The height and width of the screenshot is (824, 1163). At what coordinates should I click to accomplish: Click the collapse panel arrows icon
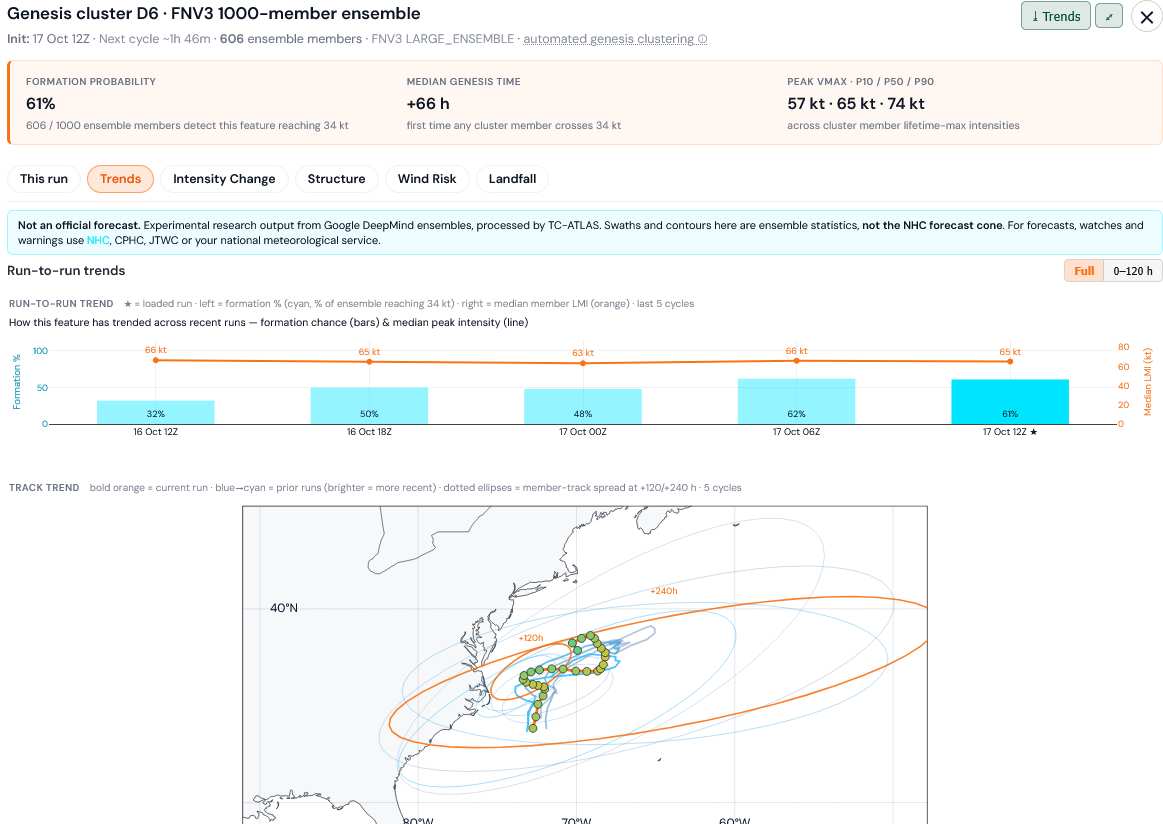[x=1109, y=16]
